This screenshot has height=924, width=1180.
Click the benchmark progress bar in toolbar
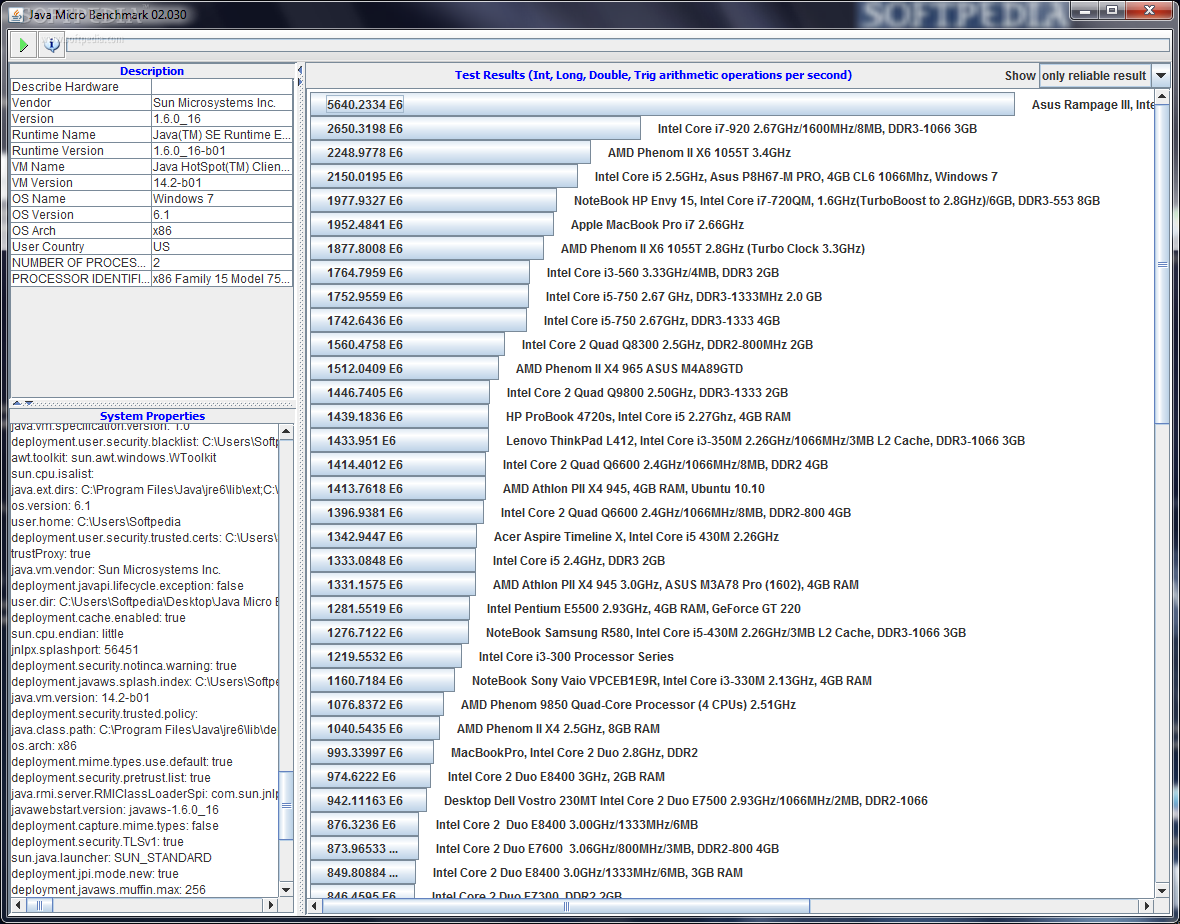pyautogui.click(x=617, y=45)
